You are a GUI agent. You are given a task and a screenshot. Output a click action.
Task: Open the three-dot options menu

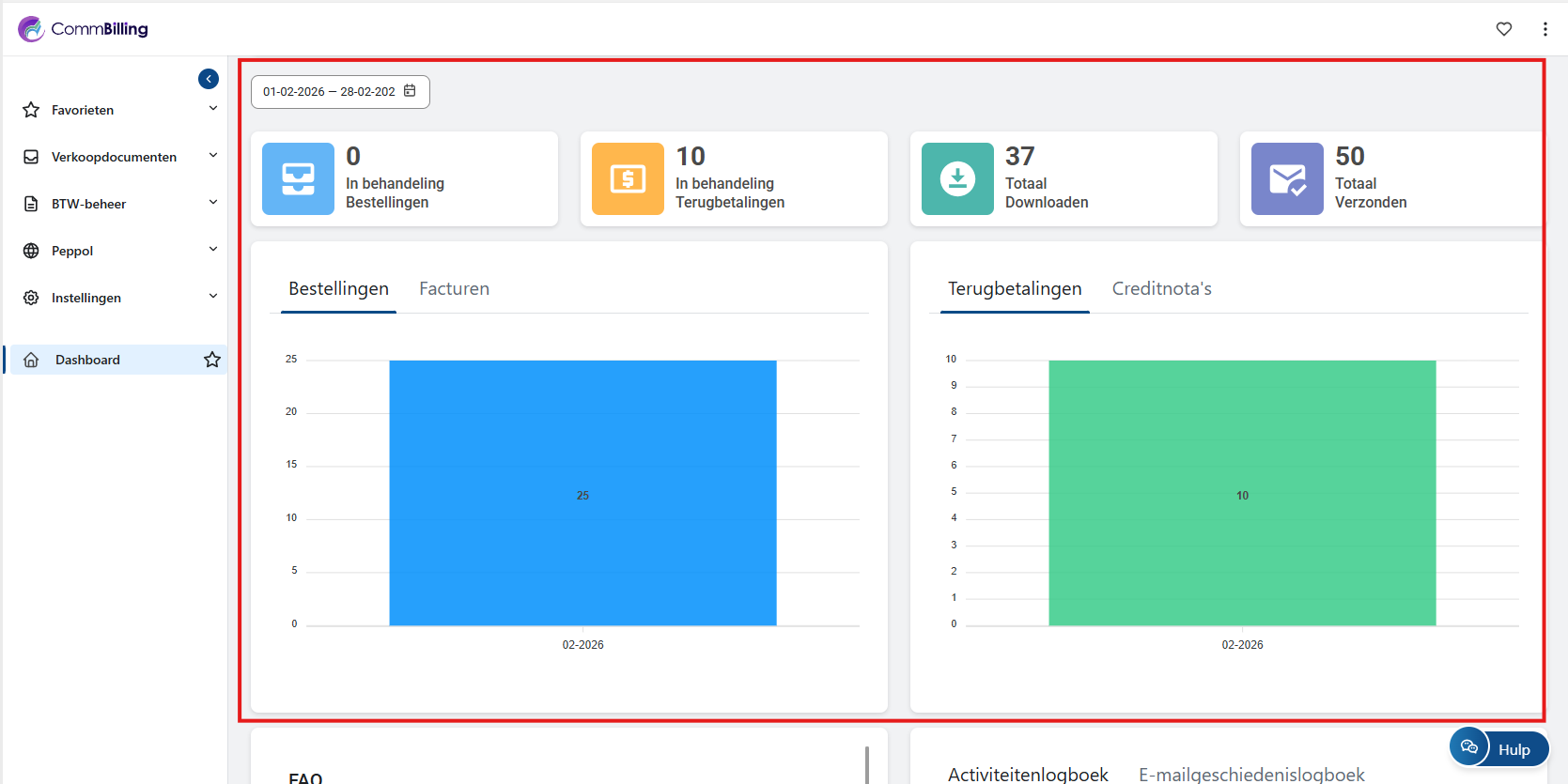pyautogui.click(x=1545, y=29)
